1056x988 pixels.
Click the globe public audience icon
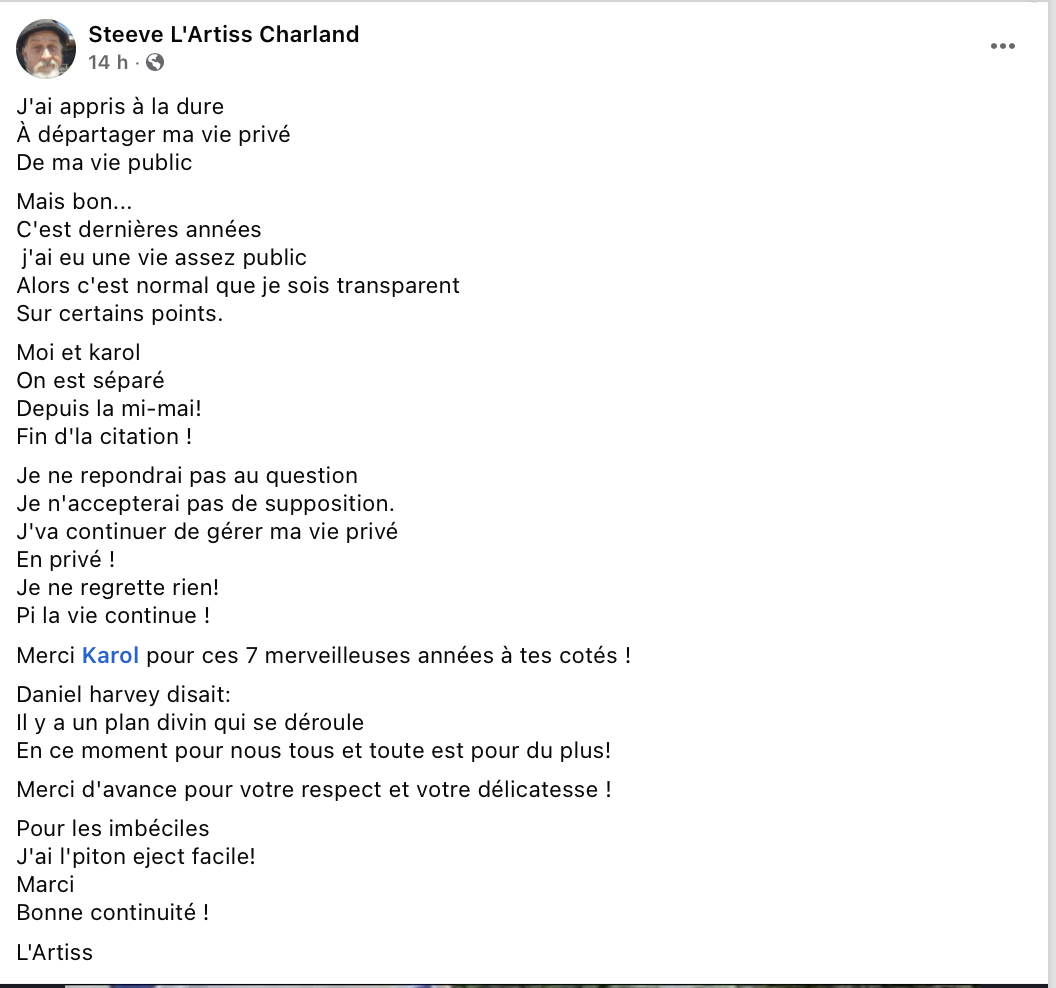[x=155, y=63]
